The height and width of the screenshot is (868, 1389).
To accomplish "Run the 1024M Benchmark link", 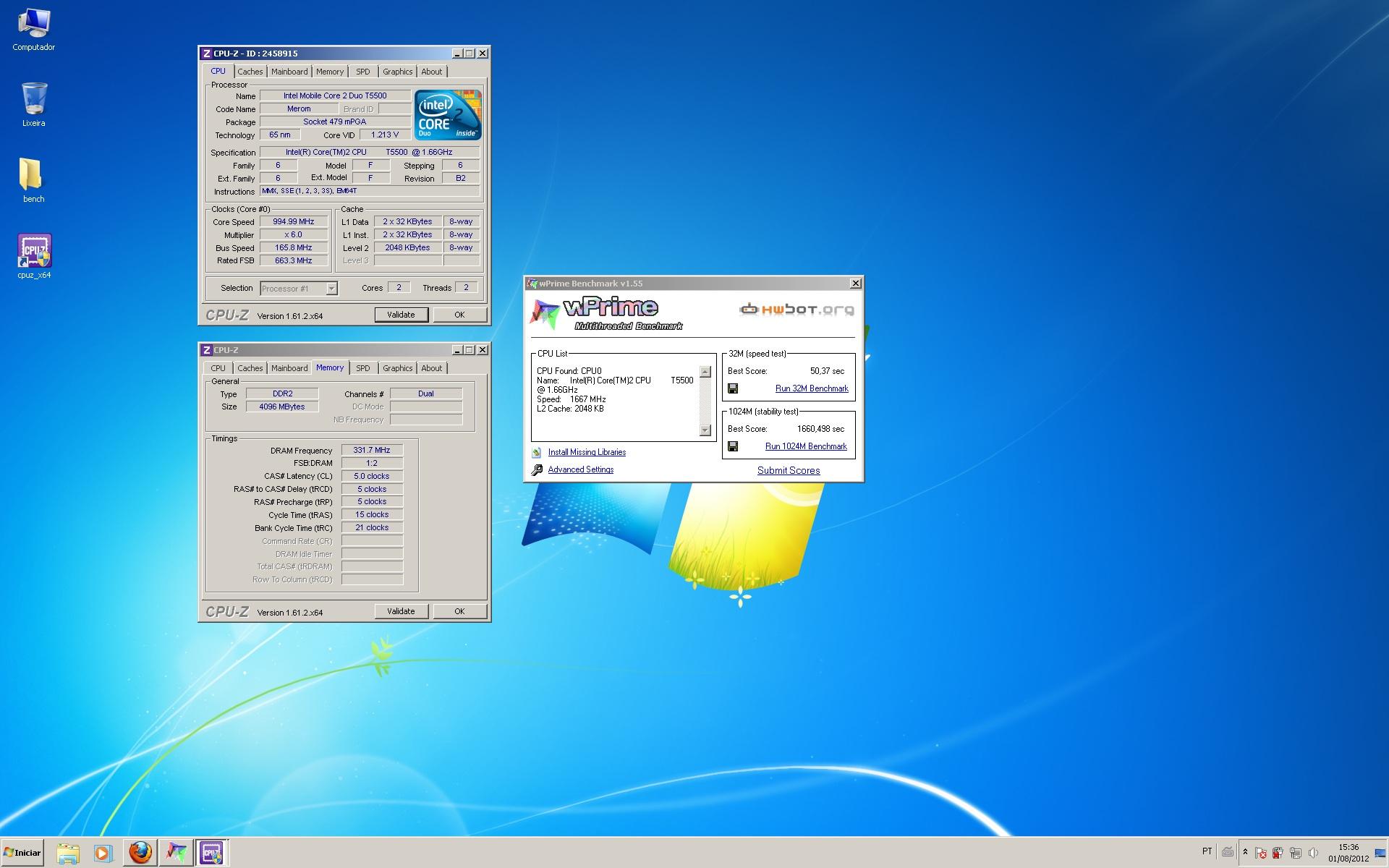I will pyautogui.click(x=806, y=446).
